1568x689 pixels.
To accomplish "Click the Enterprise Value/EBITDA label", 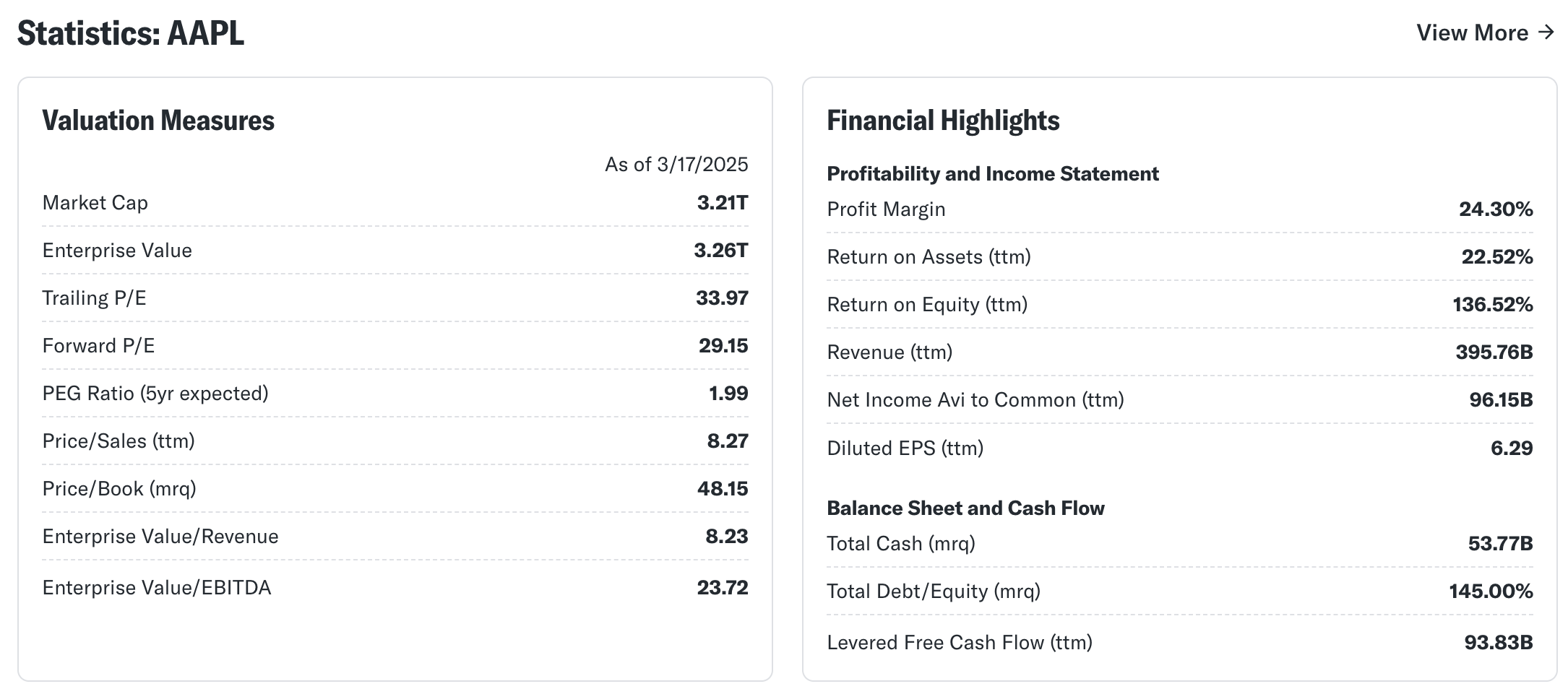I will (x=157, y=588).
